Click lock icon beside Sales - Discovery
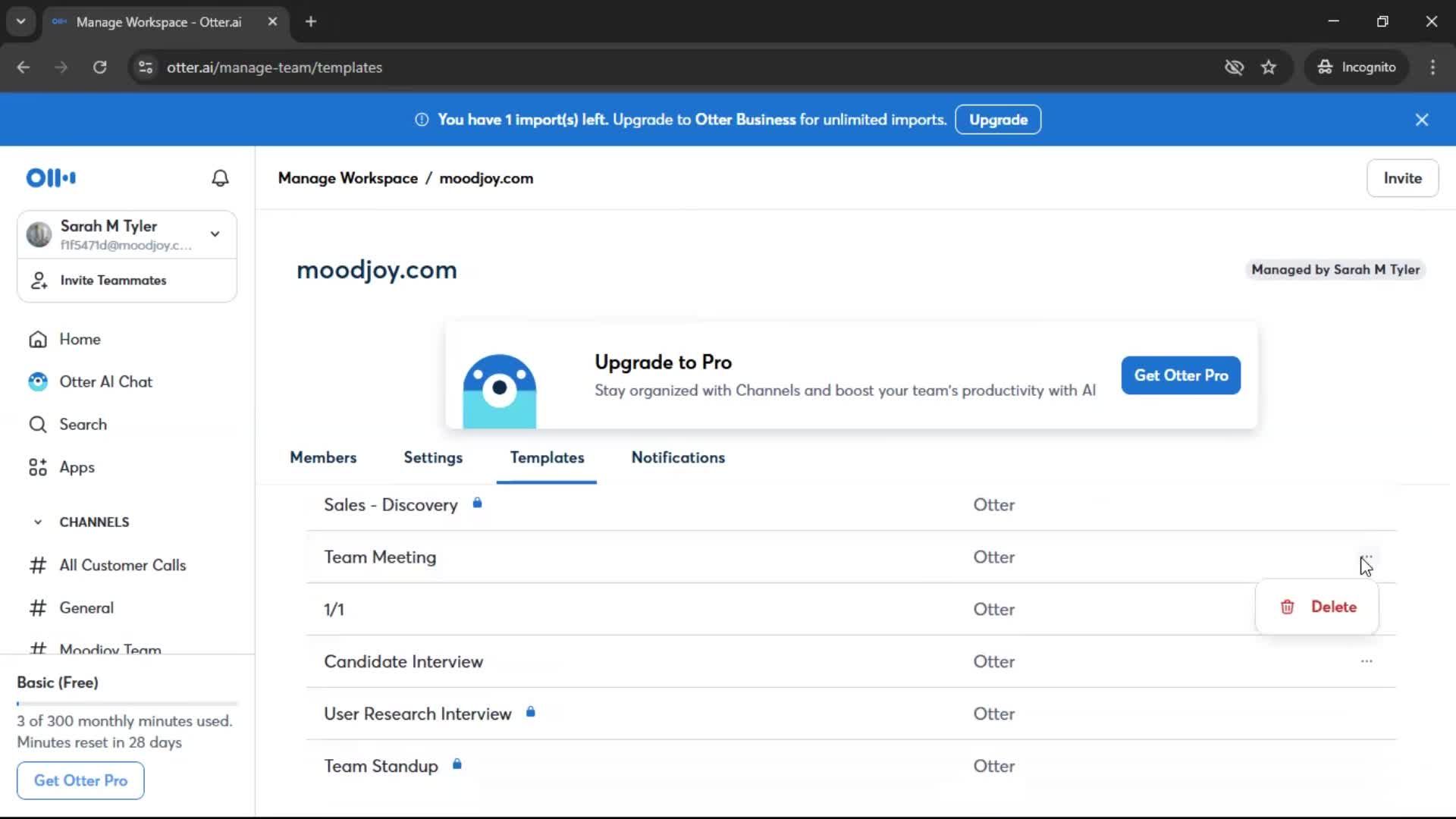 (x=477, y=503)
